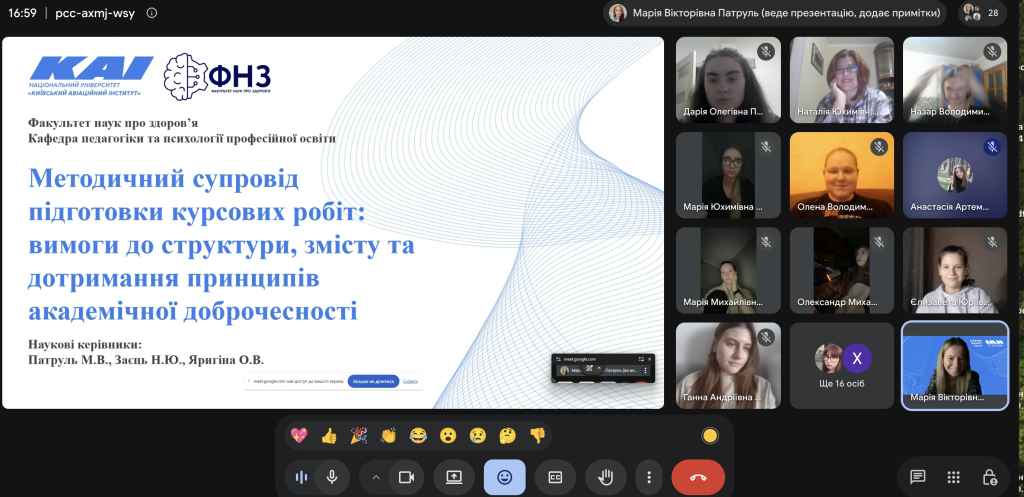The height and width of the screenshot is (497, 1024).
Task: Send the clapping hands reaction
Action: tap(389, 436)
